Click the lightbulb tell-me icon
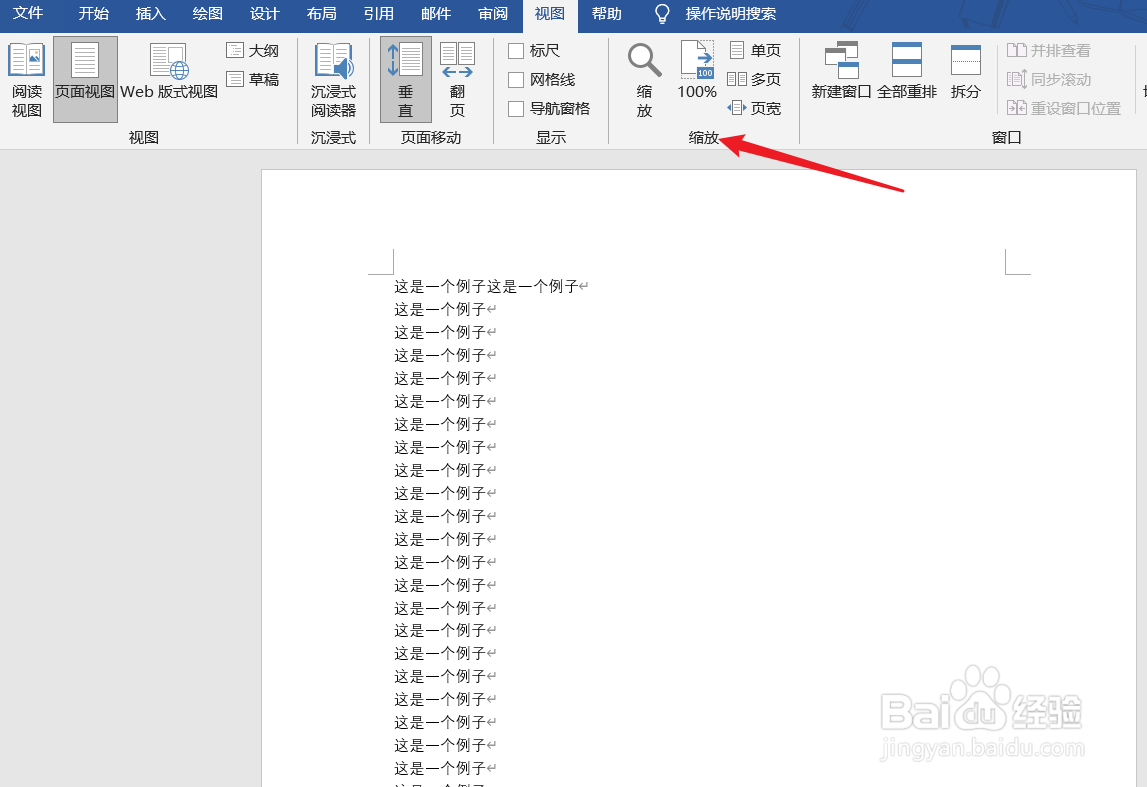Viewport: 1147px width, 787px height. (x=662, y=14)
